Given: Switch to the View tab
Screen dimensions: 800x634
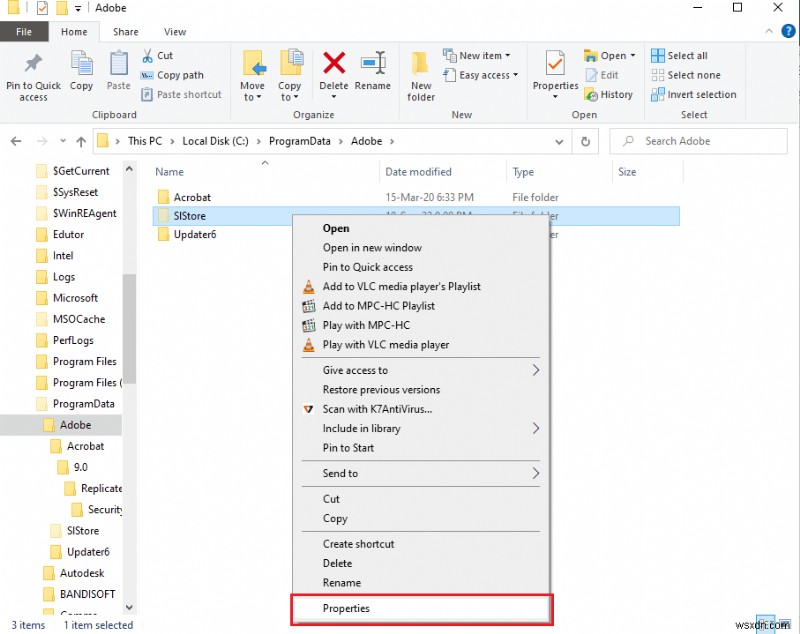Looking at the screenshot, I should (x=175, y=31).
